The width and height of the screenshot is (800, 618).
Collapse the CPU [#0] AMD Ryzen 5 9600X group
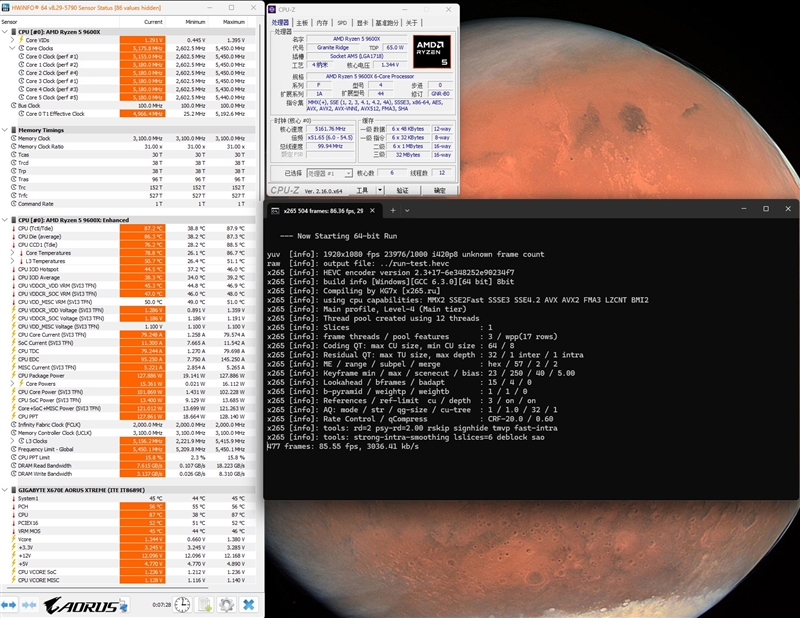pyautogui.click(x=6, y=31)
